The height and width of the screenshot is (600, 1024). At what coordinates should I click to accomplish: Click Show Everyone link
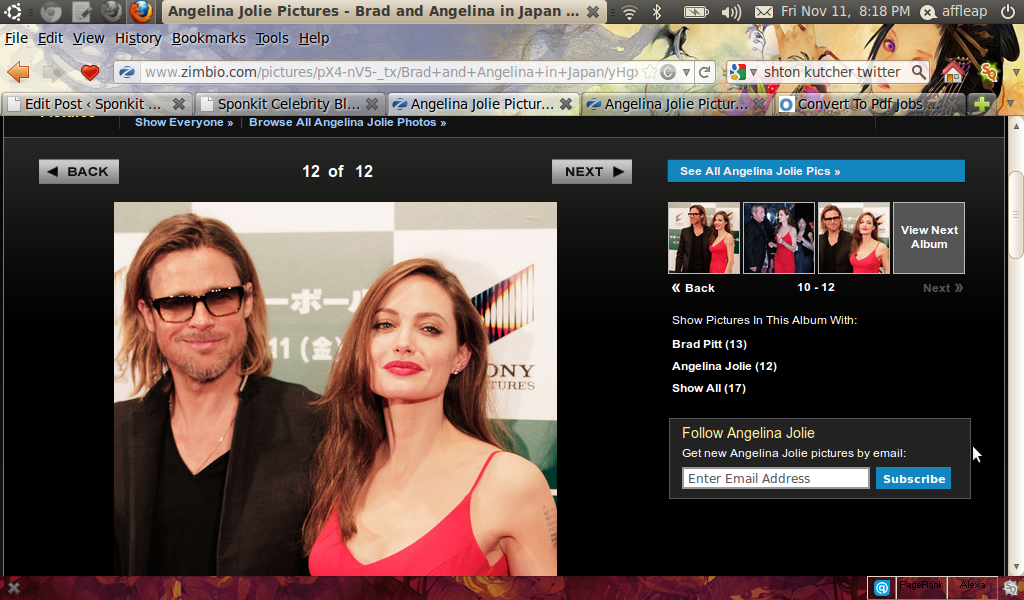(x=184, y=122)
